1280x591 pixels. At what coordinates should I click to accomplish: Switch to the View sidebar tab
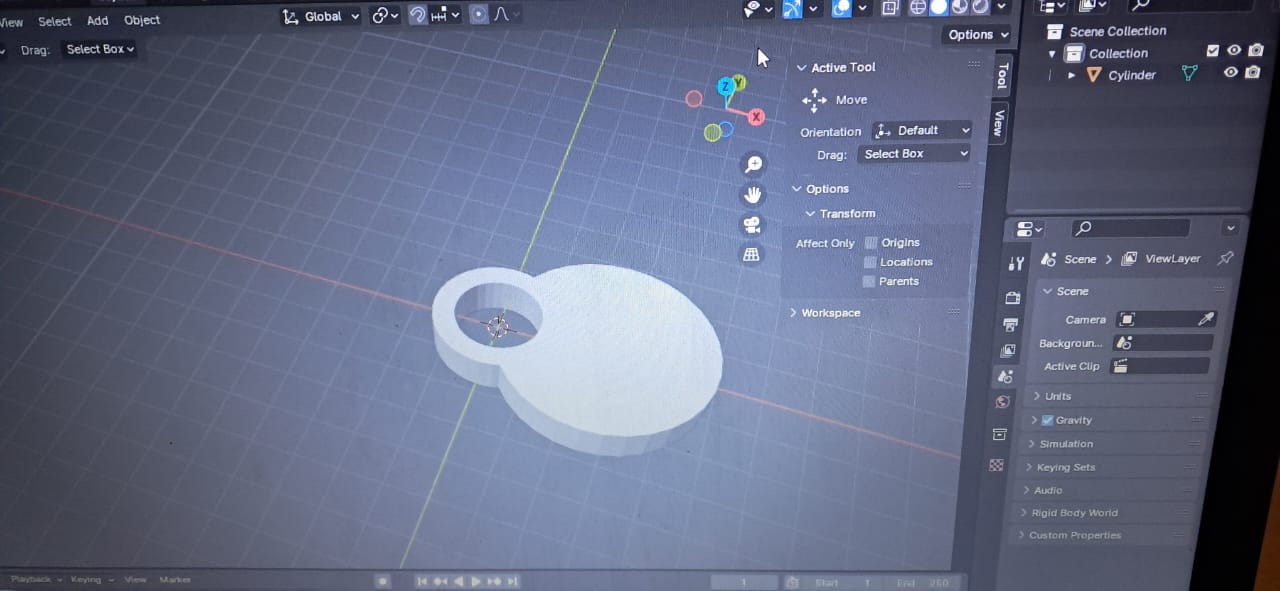pos(997,123)
